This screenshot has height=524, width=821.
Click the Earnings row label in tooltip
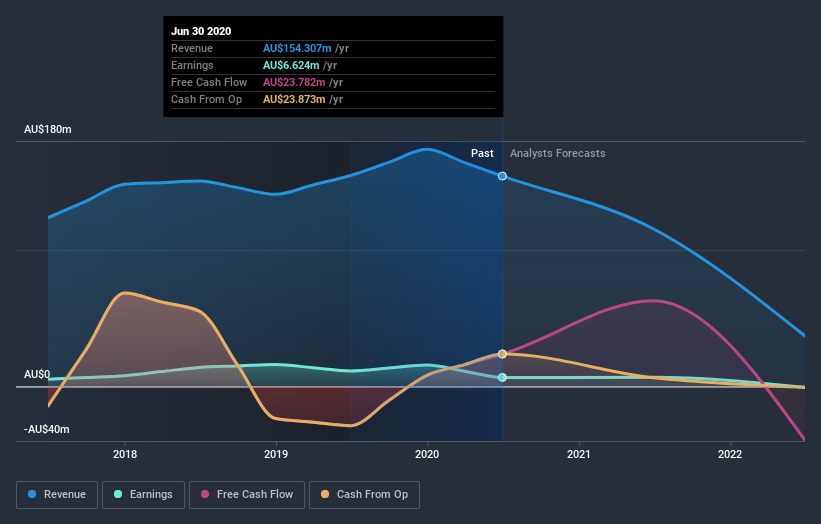[x=192, y=65]
